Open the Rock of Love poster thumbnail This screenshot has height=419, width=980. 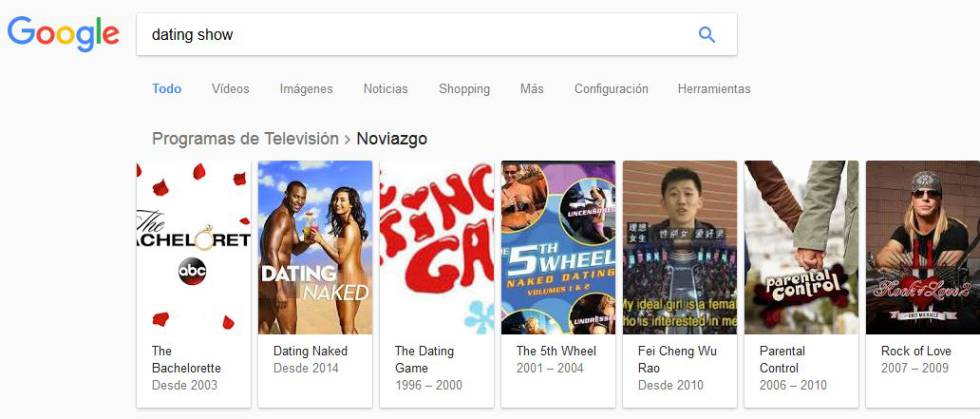922,247
